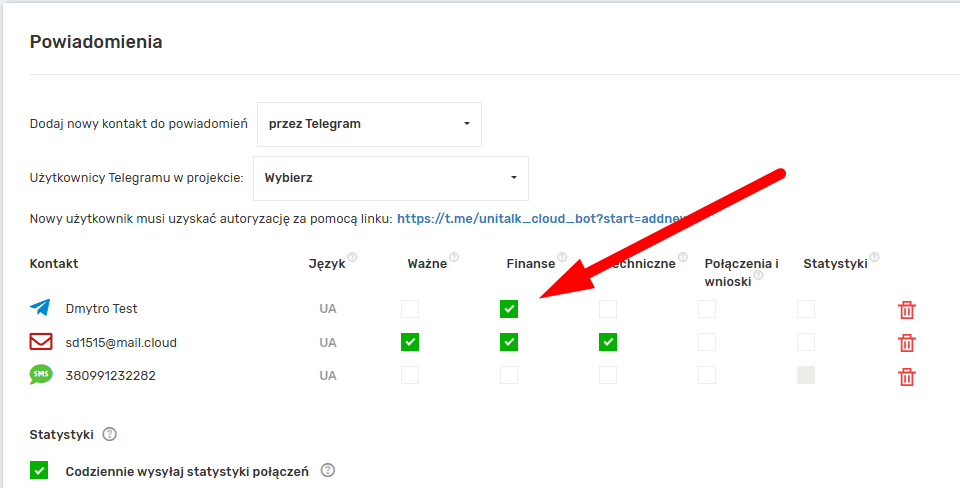
Task: Enable Statystyki for Dmytro Test
Action: click(x=806, y=309)
